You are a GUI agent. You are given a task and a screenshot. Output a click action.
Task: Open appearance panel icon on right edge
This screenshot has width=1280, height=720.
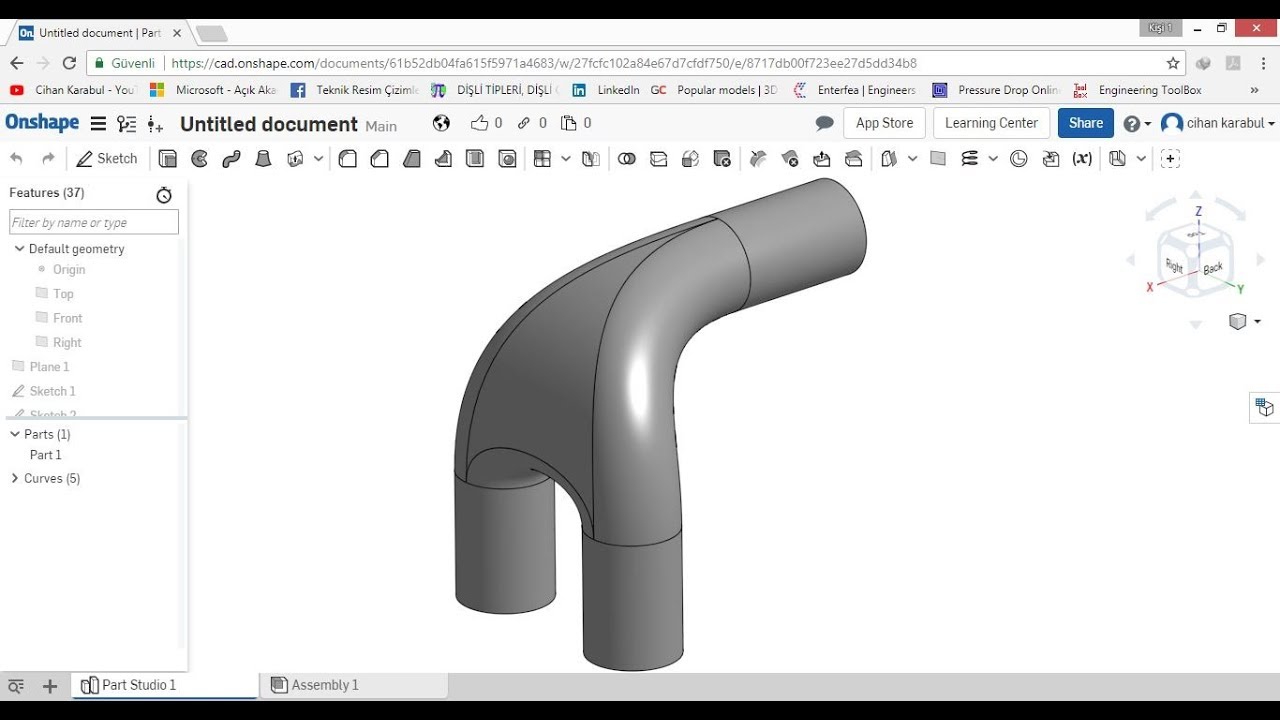pos(1265,407)
